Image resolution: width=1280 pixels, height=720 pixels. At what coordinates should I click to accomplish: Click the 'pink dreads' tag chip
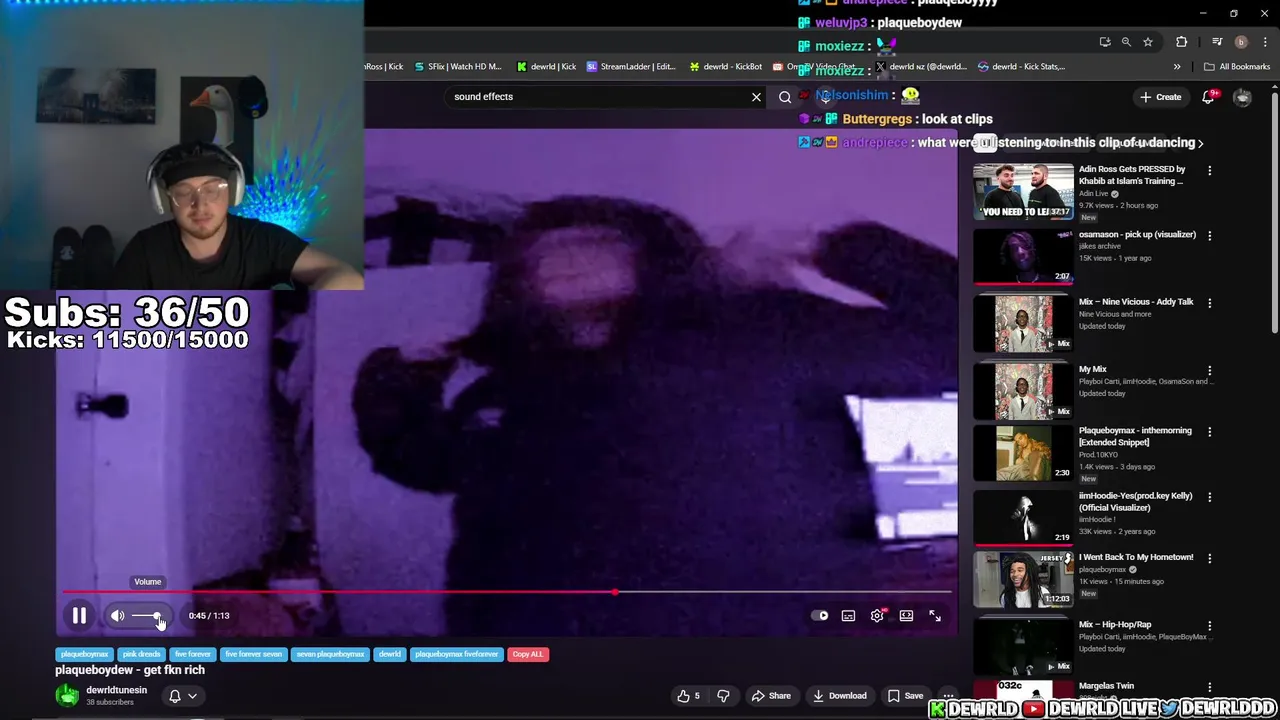(x=141, y=654)
